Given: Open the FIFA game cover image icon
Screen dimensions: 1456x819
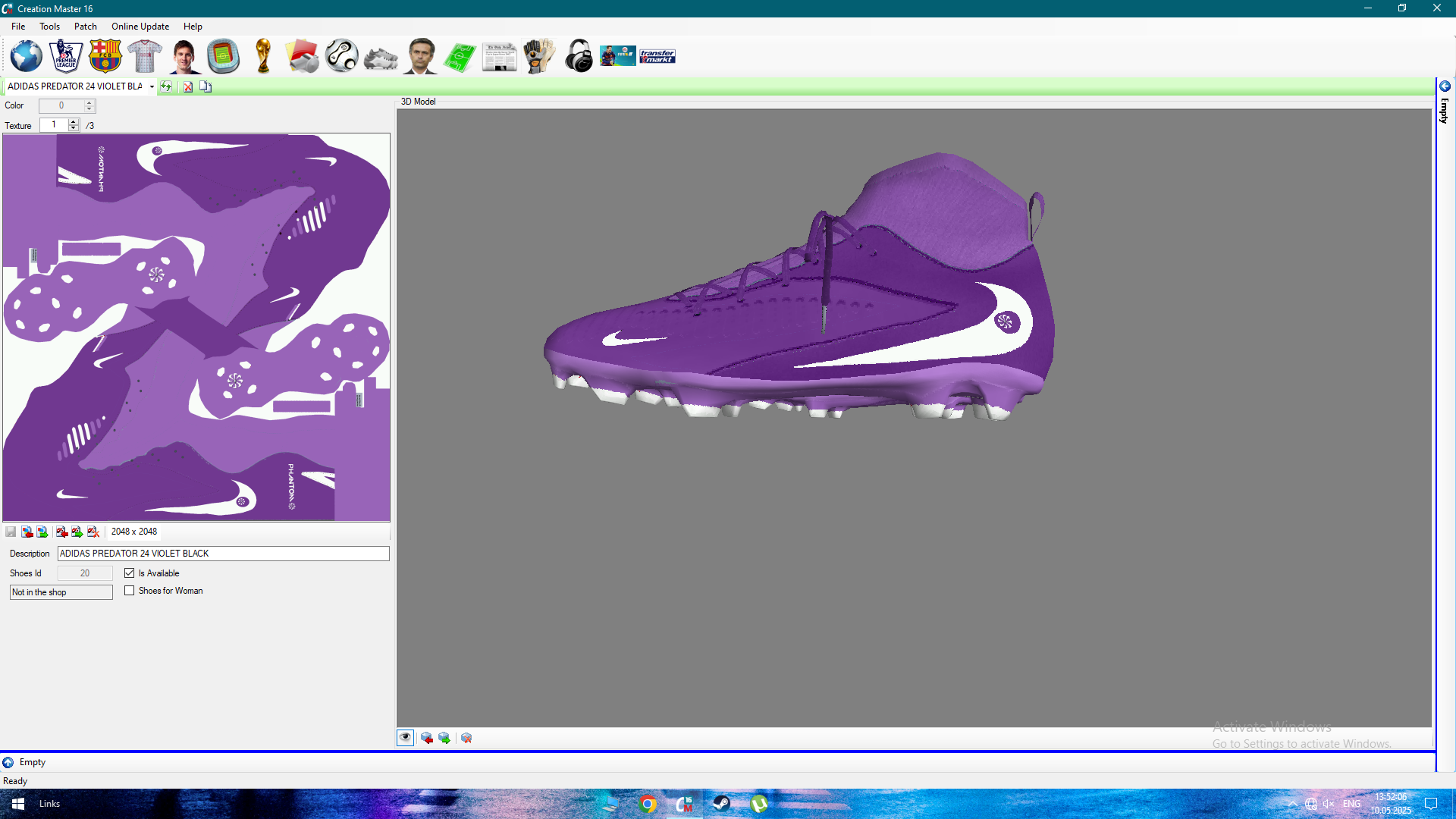Looking at the screenshot, I should point(618,56).
